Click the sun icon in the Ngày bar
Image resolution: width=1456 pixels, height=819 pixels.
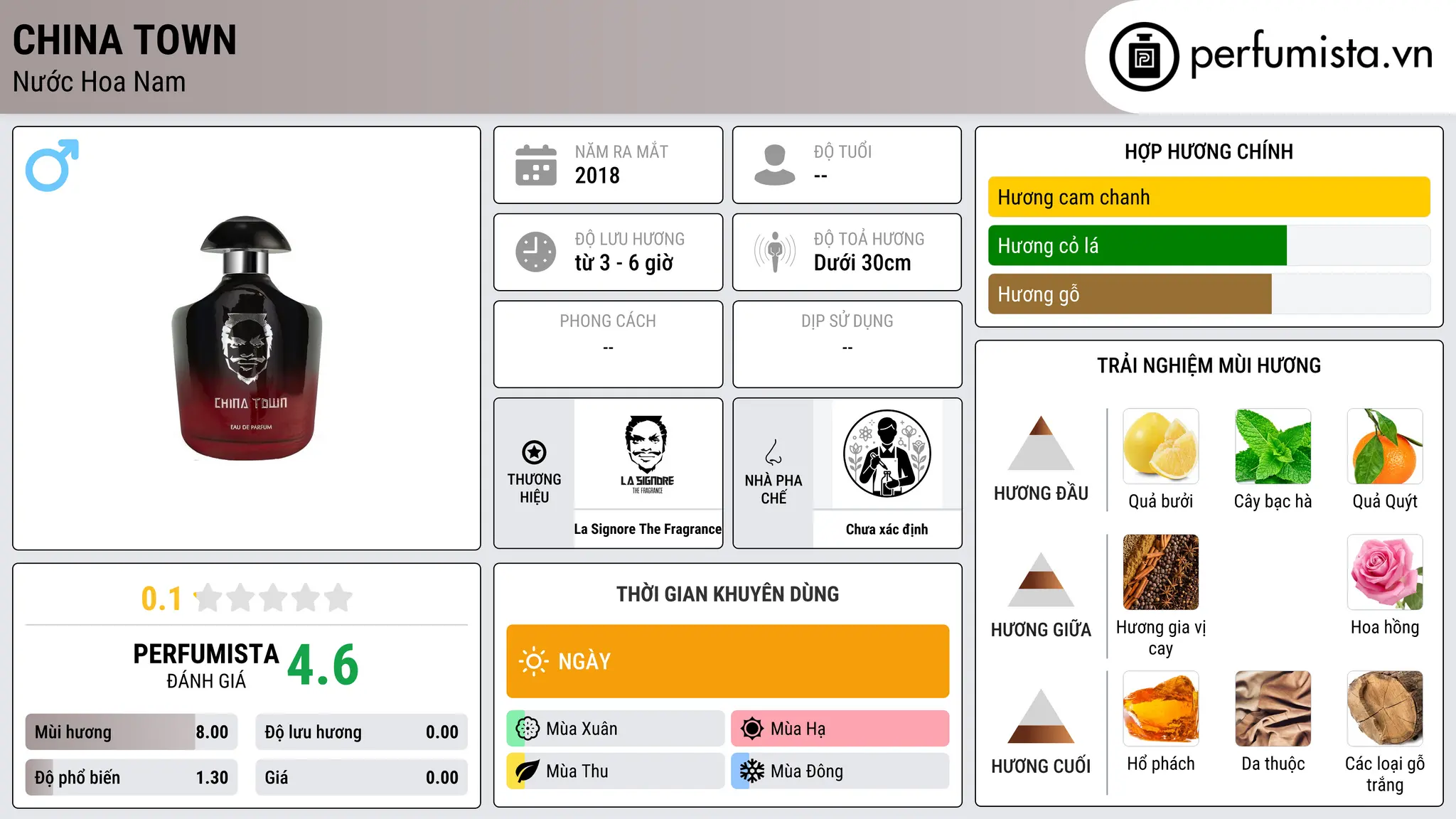point(533,661)
